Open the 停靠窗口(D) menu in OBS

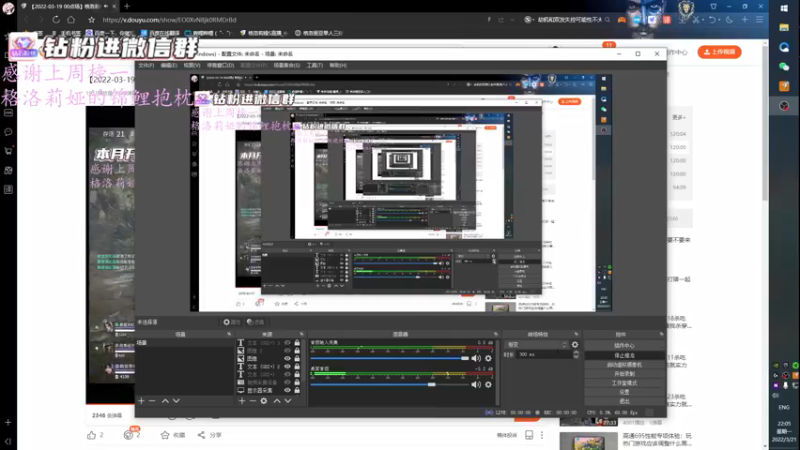[220, 65]
